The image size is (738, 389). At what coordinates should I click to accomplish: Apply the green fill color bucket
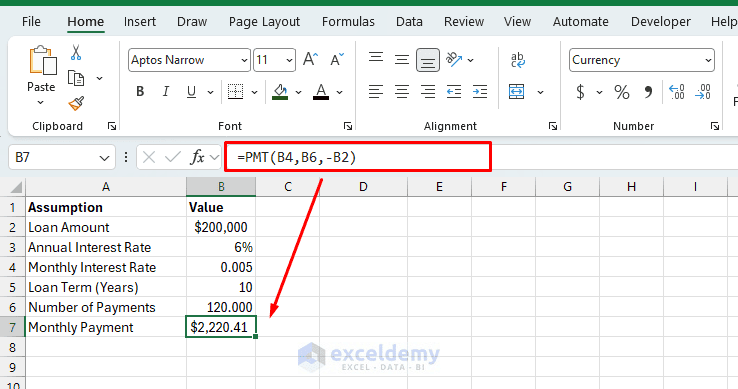(281, 92)
